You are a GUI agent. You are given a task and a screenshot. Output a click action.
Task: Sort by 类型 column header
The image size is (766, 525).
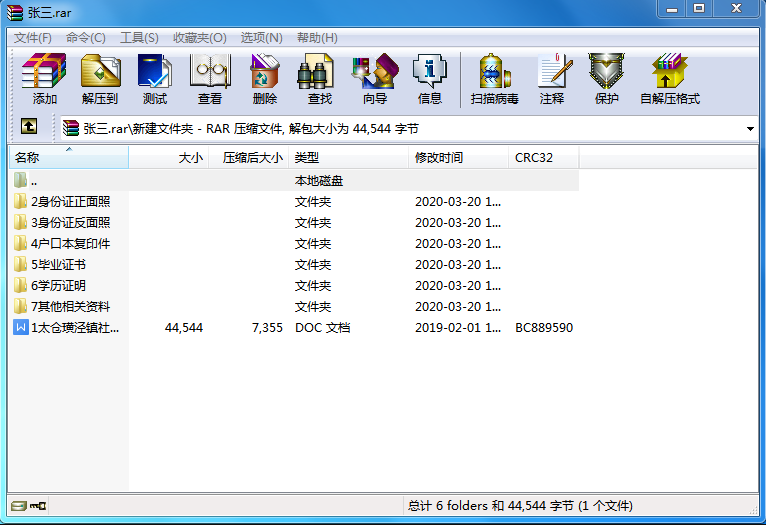click(349, 157)
